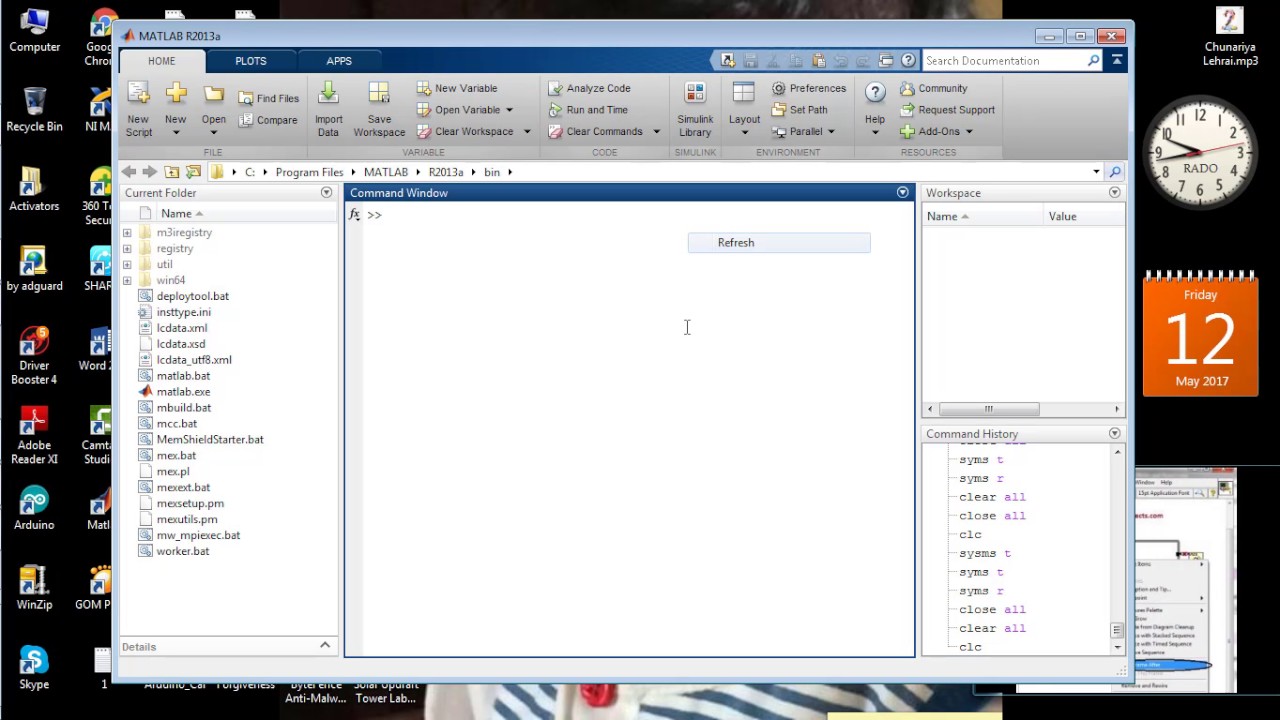Screen dimensions: 1280x720
Task: Click Refresh in the context menu
Action: pyautogui.click(x=779, y=243)
